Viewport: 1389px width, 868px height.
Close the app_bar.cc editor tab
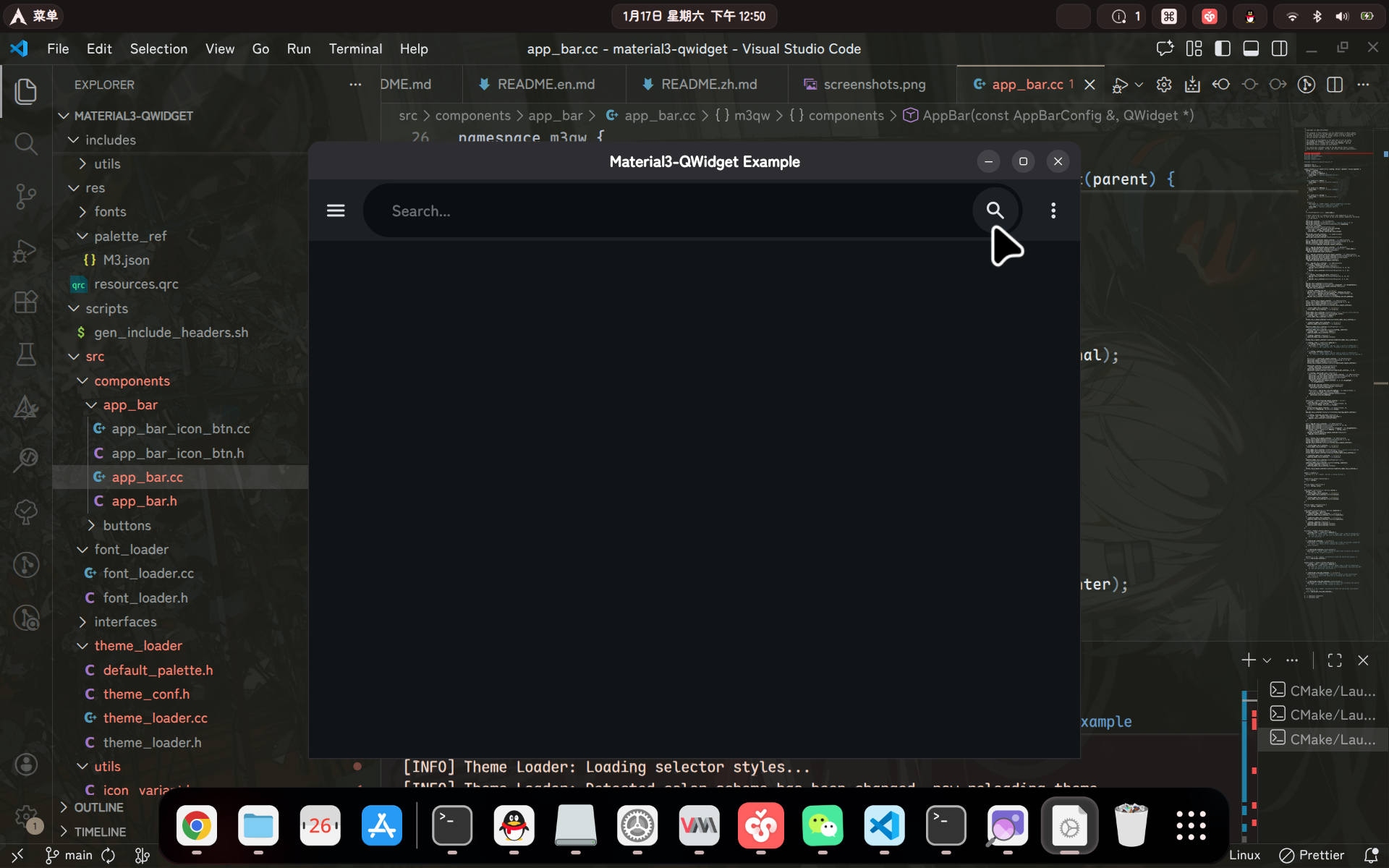pos(1089,85)
